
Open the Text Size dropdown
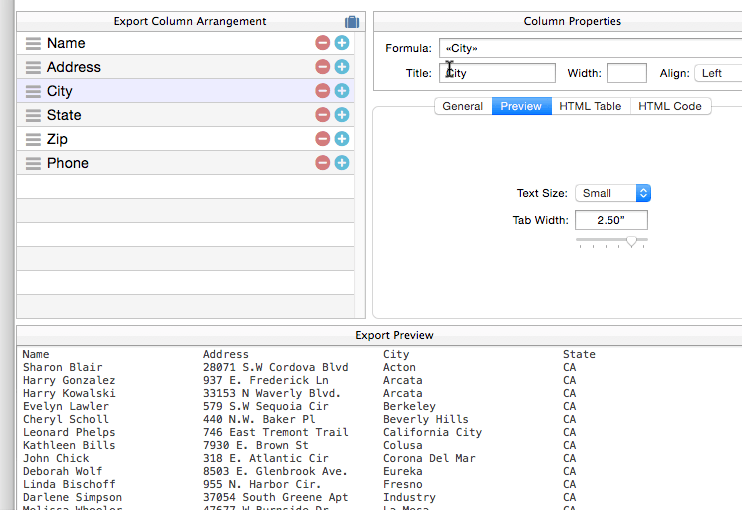pos(614,193)
